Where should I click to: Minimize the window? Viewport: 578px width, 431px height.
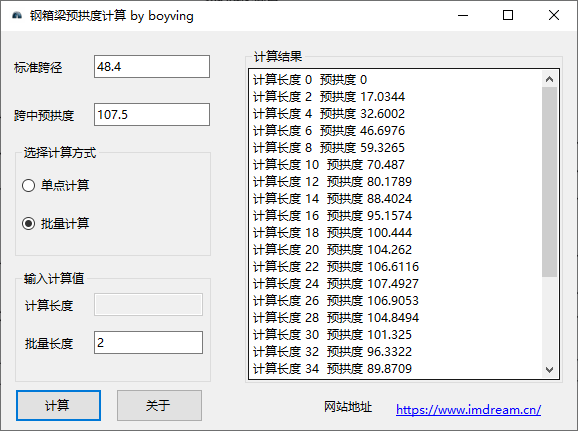[x=463, y=15]
